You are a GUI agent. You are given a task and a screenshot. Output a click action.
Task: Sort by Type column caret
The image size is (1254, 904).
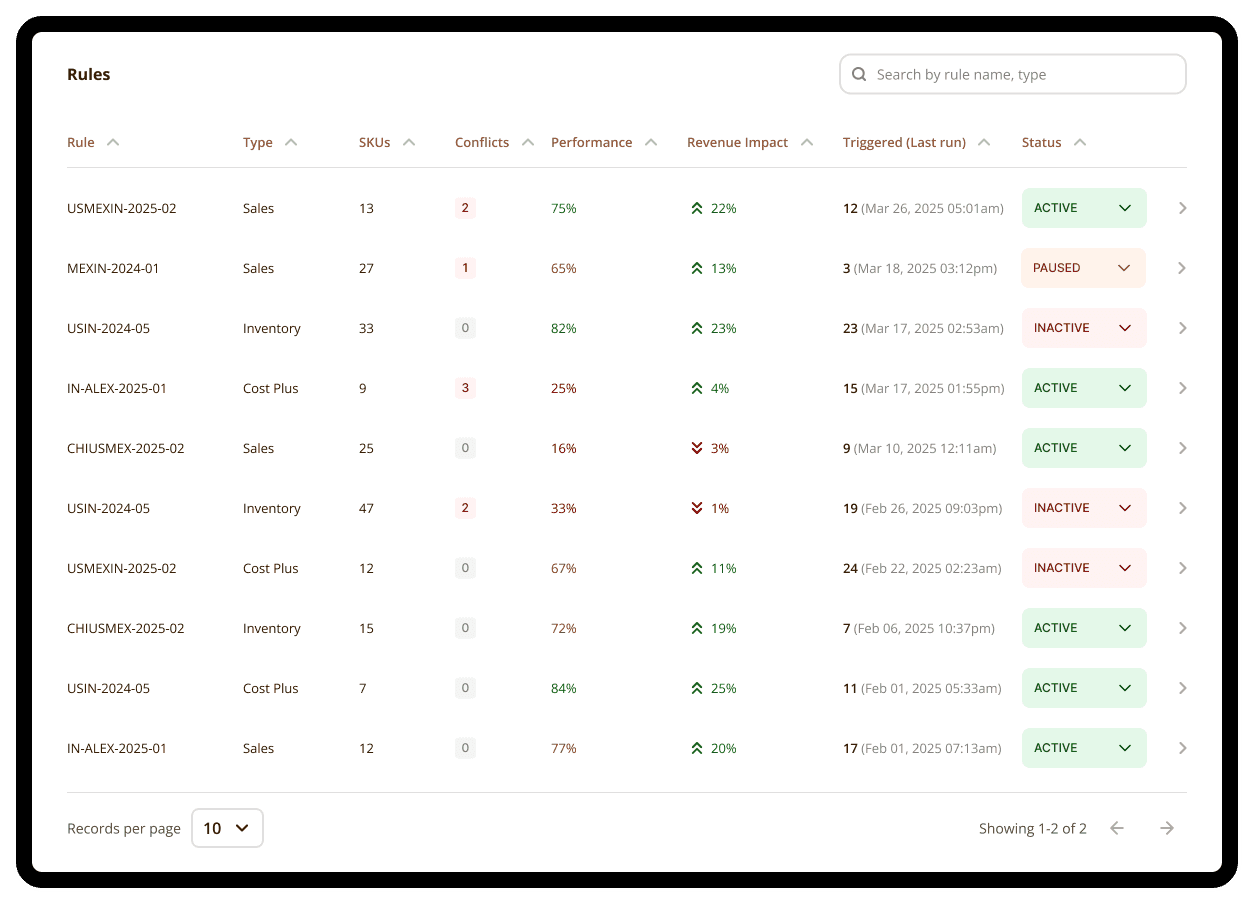[291, 142]
